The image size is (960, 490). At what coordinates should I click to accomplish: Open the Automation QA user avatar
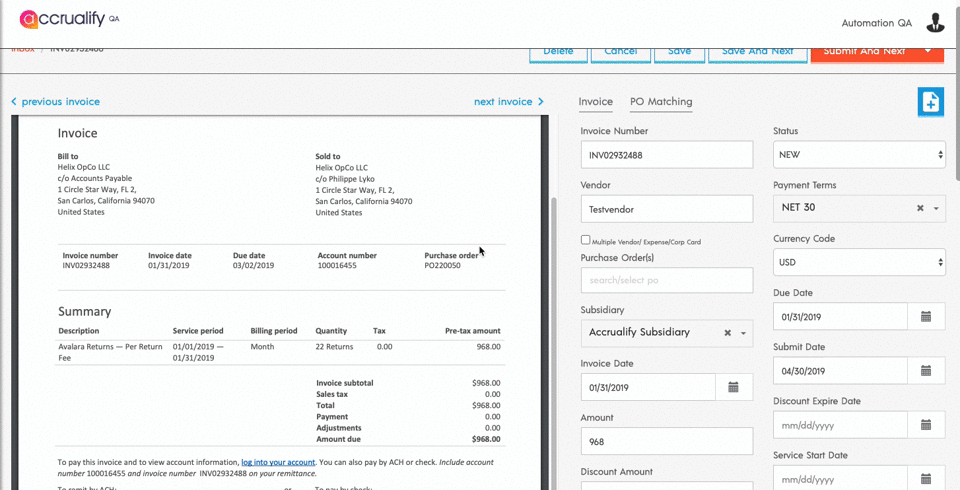[x=935, y=23]
